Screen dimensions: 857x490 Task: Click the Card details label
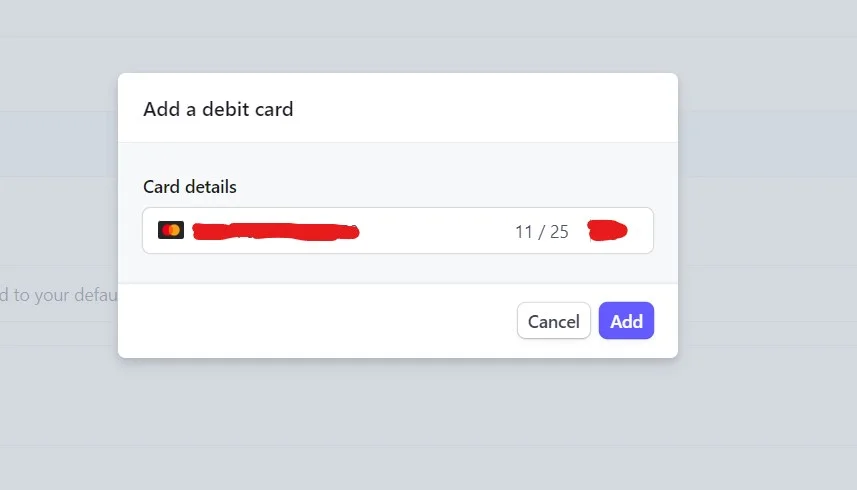point(190,187)
